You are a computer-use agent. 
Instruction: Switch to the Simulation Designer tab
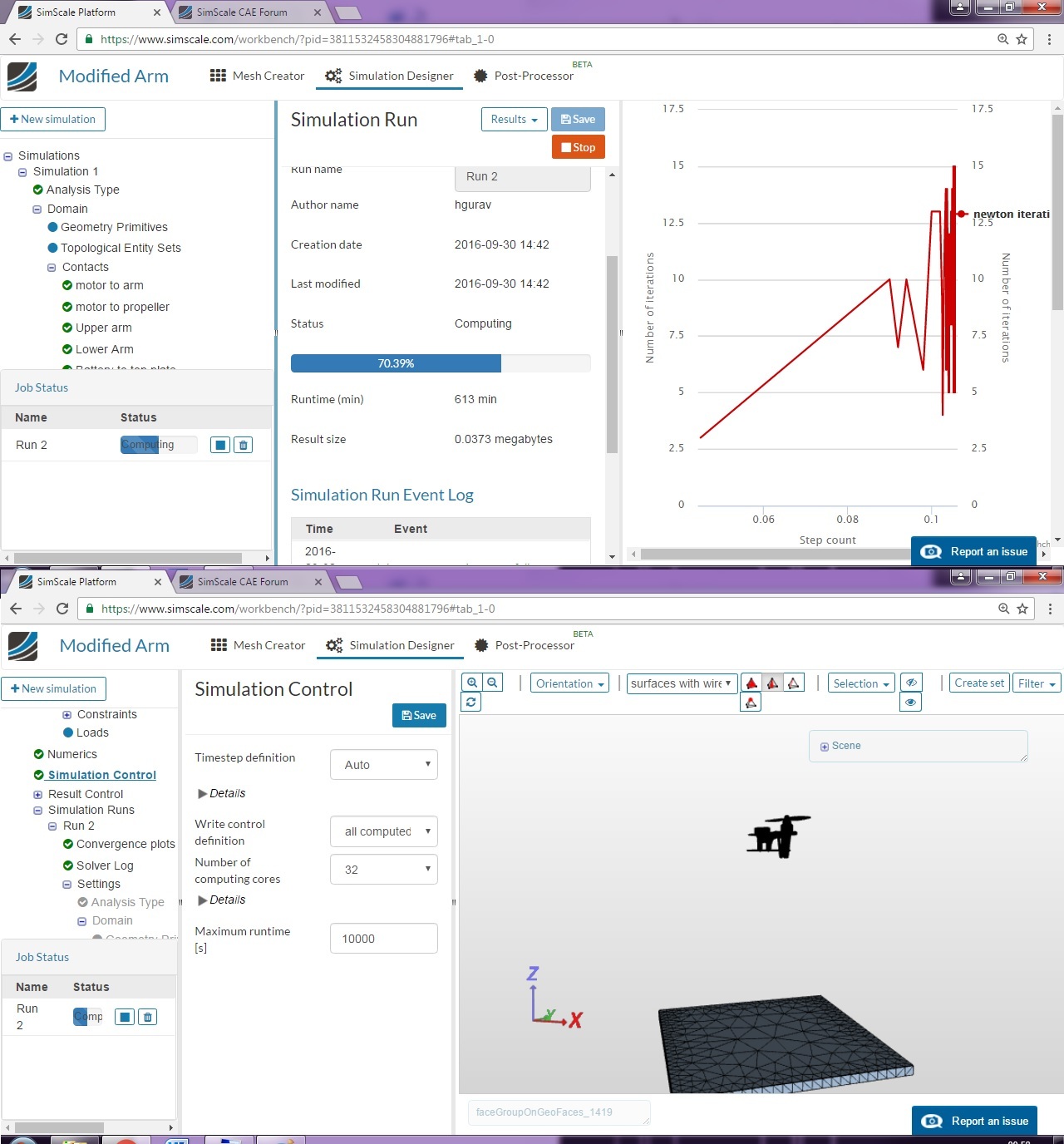coord(401,76)
